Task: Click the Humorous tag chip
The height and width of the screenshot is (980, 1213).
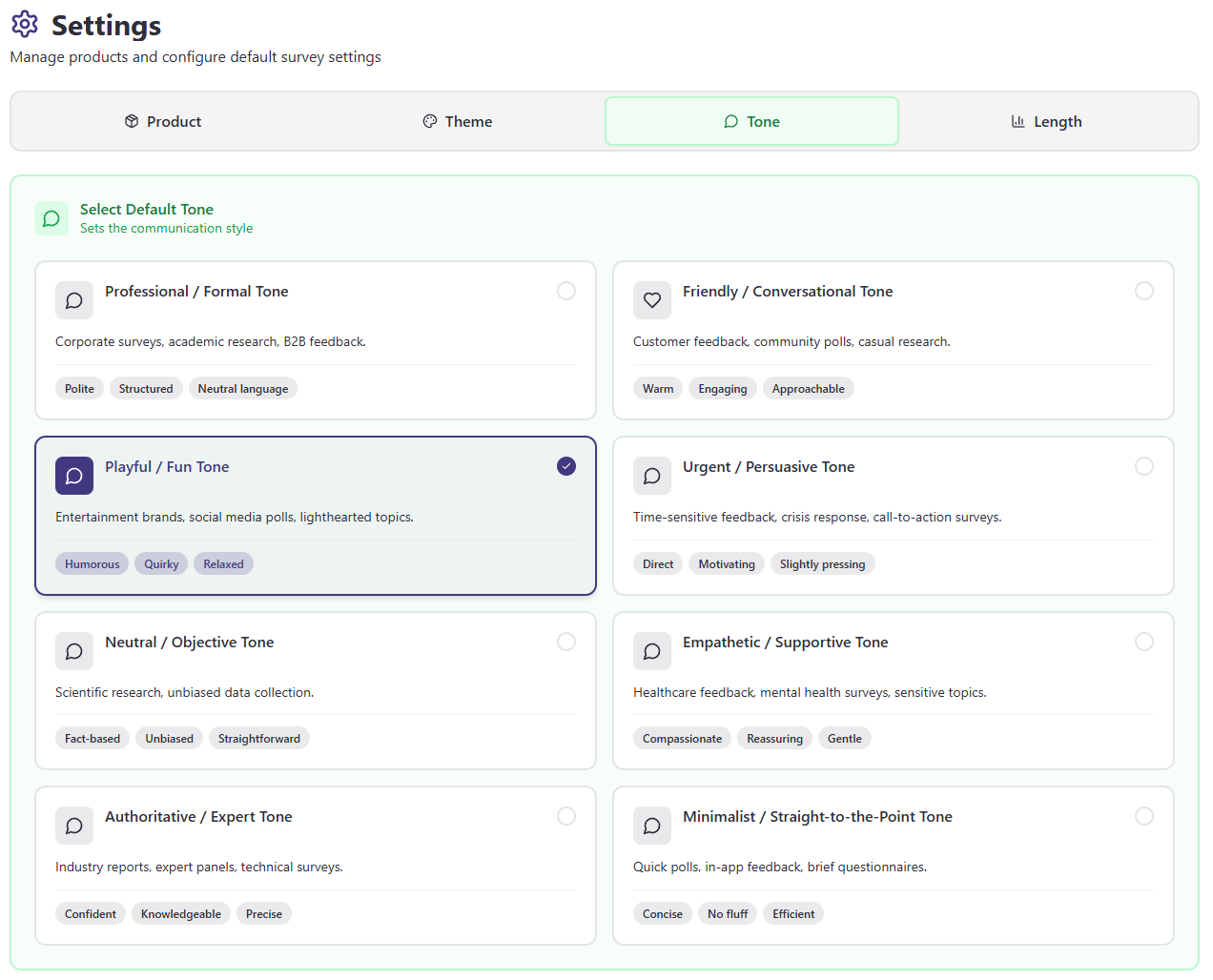Action: pos(93,564)
